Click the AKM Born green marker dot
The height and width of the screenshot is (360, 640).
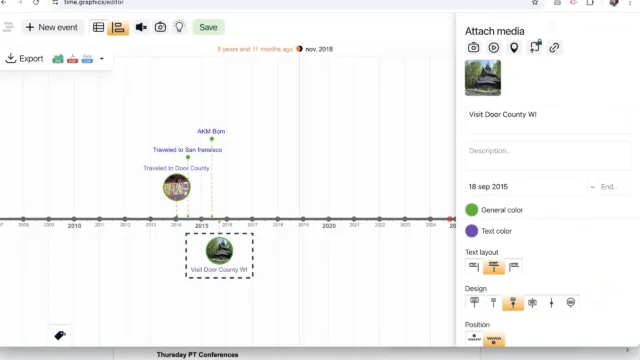(212, 139)
